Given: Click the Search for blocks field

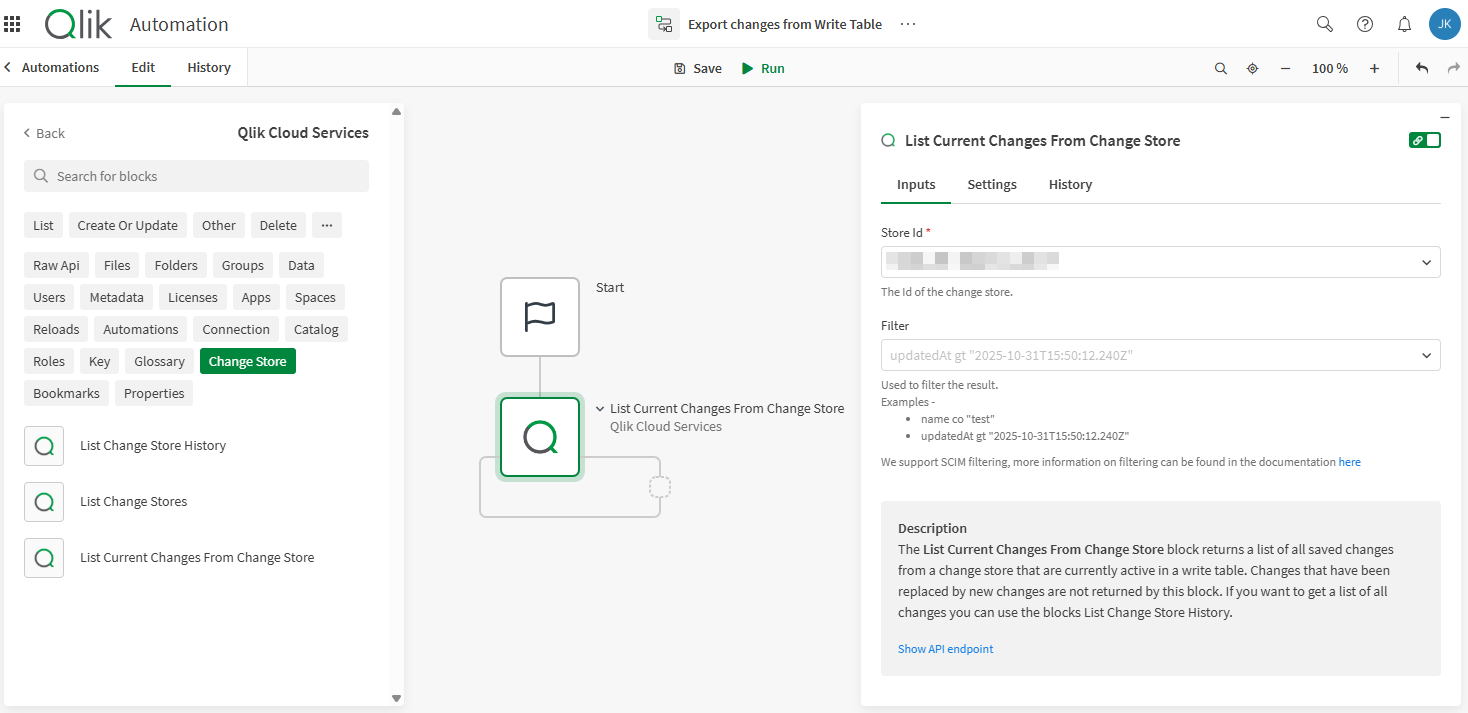Looking at the screenshot, I should [x=196, y=175].
